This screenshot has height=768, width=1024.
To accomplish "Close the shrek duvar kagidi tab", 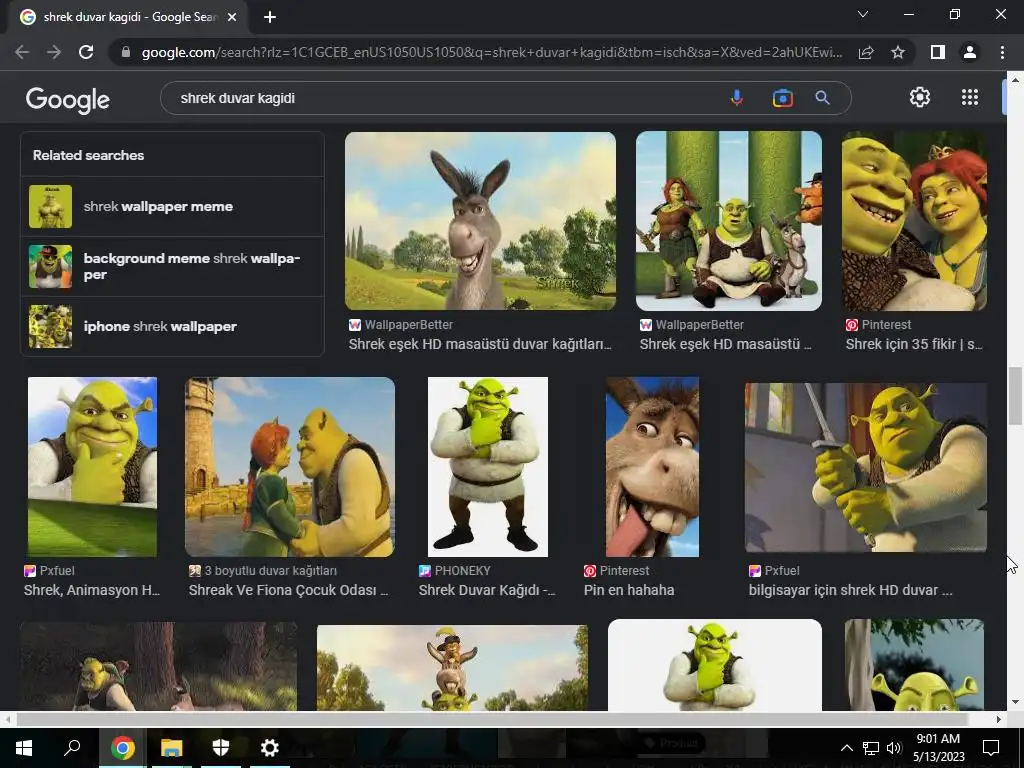I will coord(232,18).
